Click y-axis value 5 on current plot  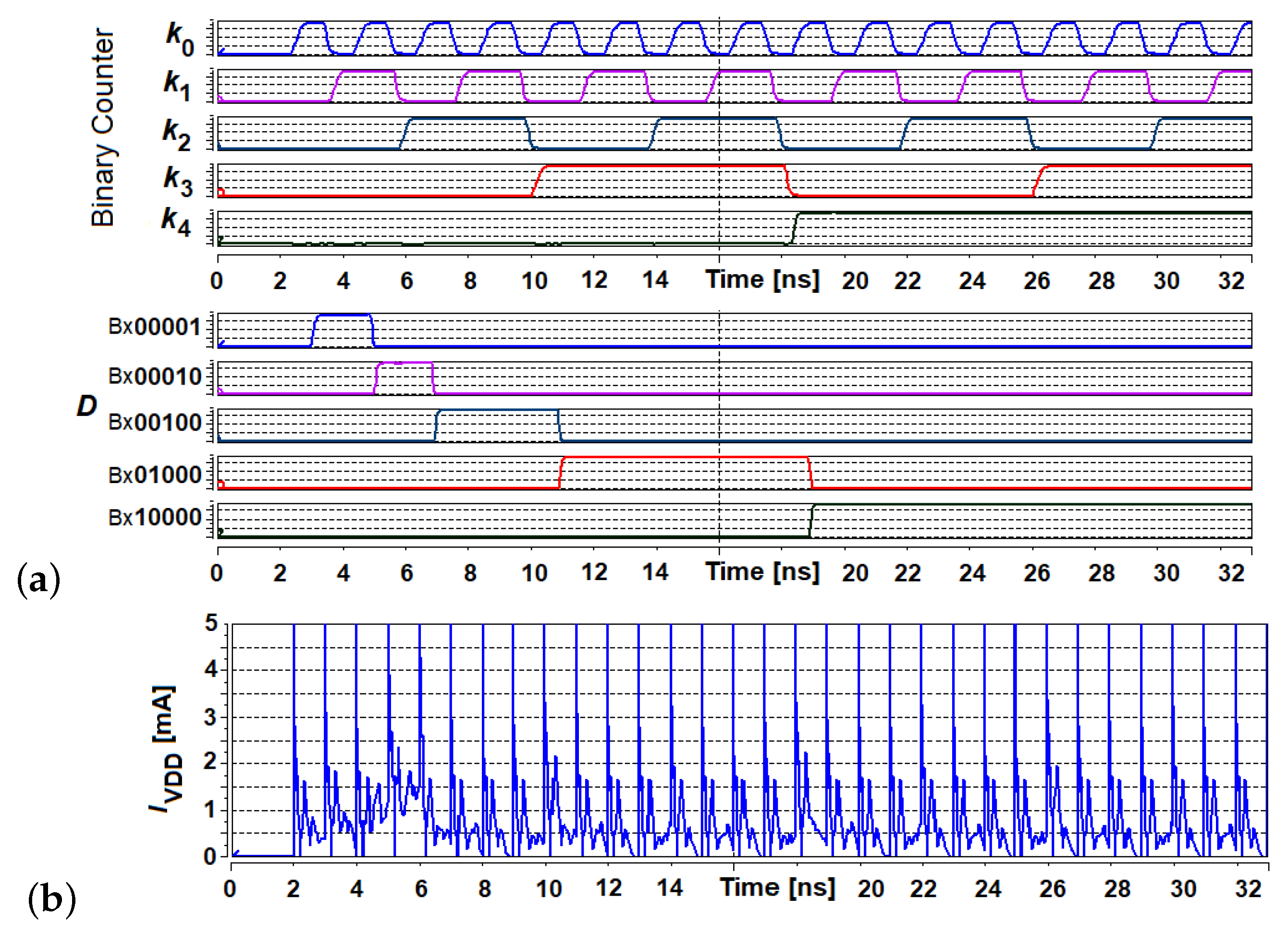coord(211,623)
